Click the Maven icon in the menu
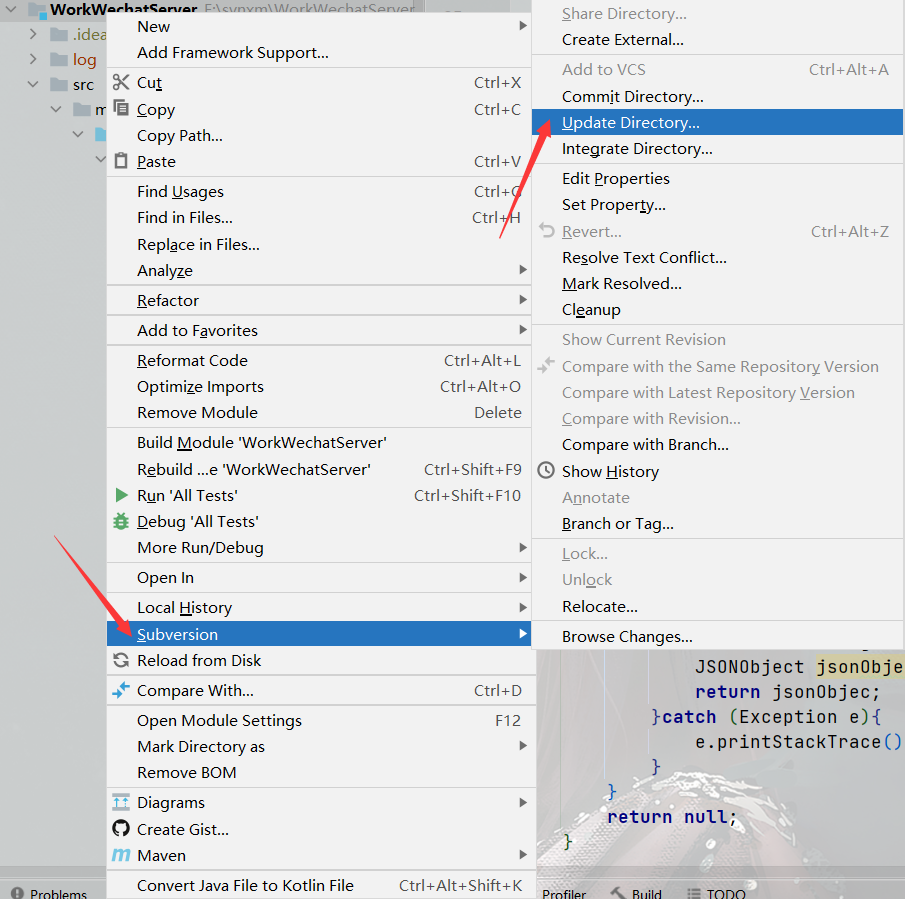The image size is (905, 899). point(121,855)
